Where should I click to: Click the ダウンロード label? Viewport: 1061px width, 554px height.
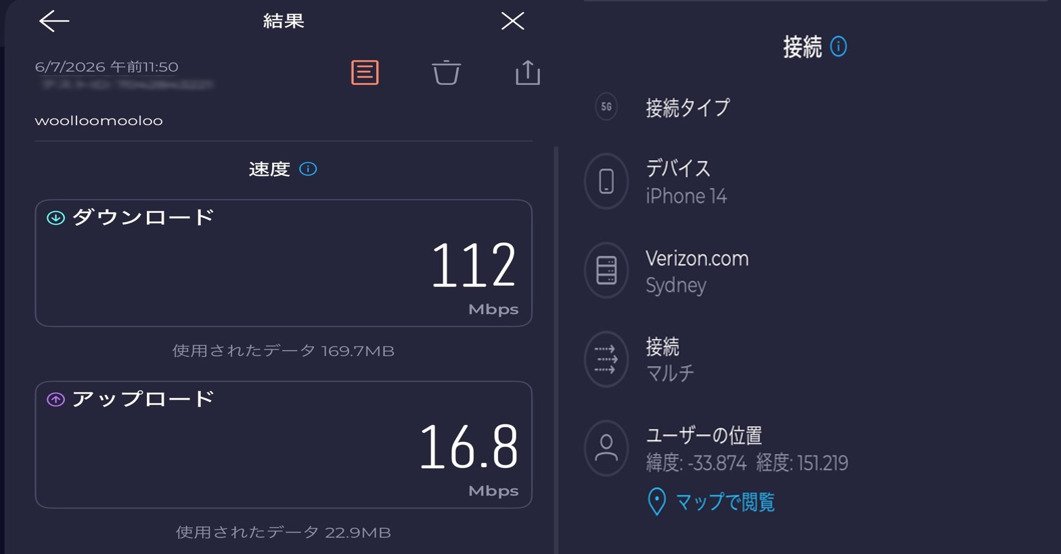tap(143, 217)
